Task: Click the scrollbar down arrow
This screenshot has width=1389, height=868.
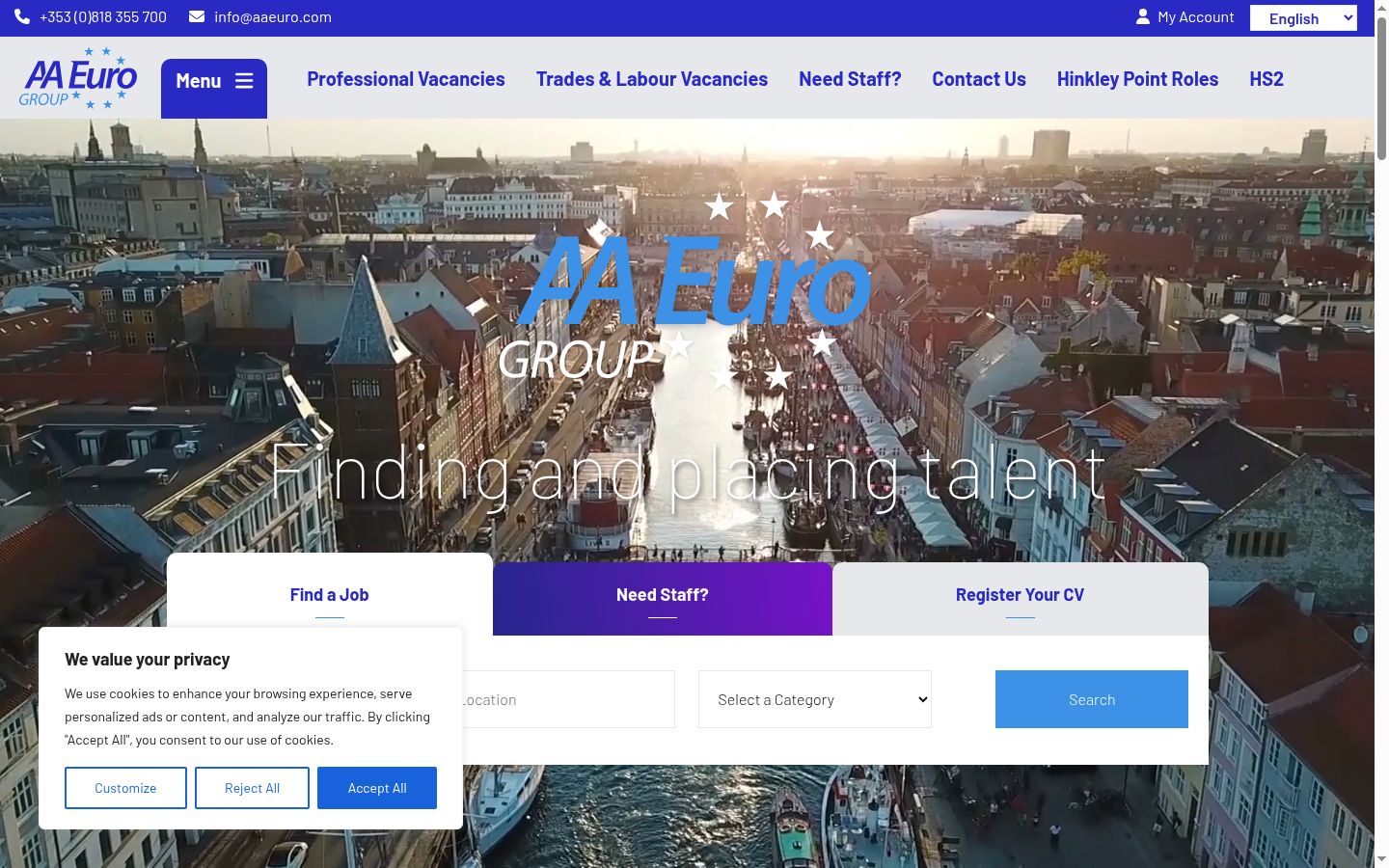Action: [x=1381, y=858]
